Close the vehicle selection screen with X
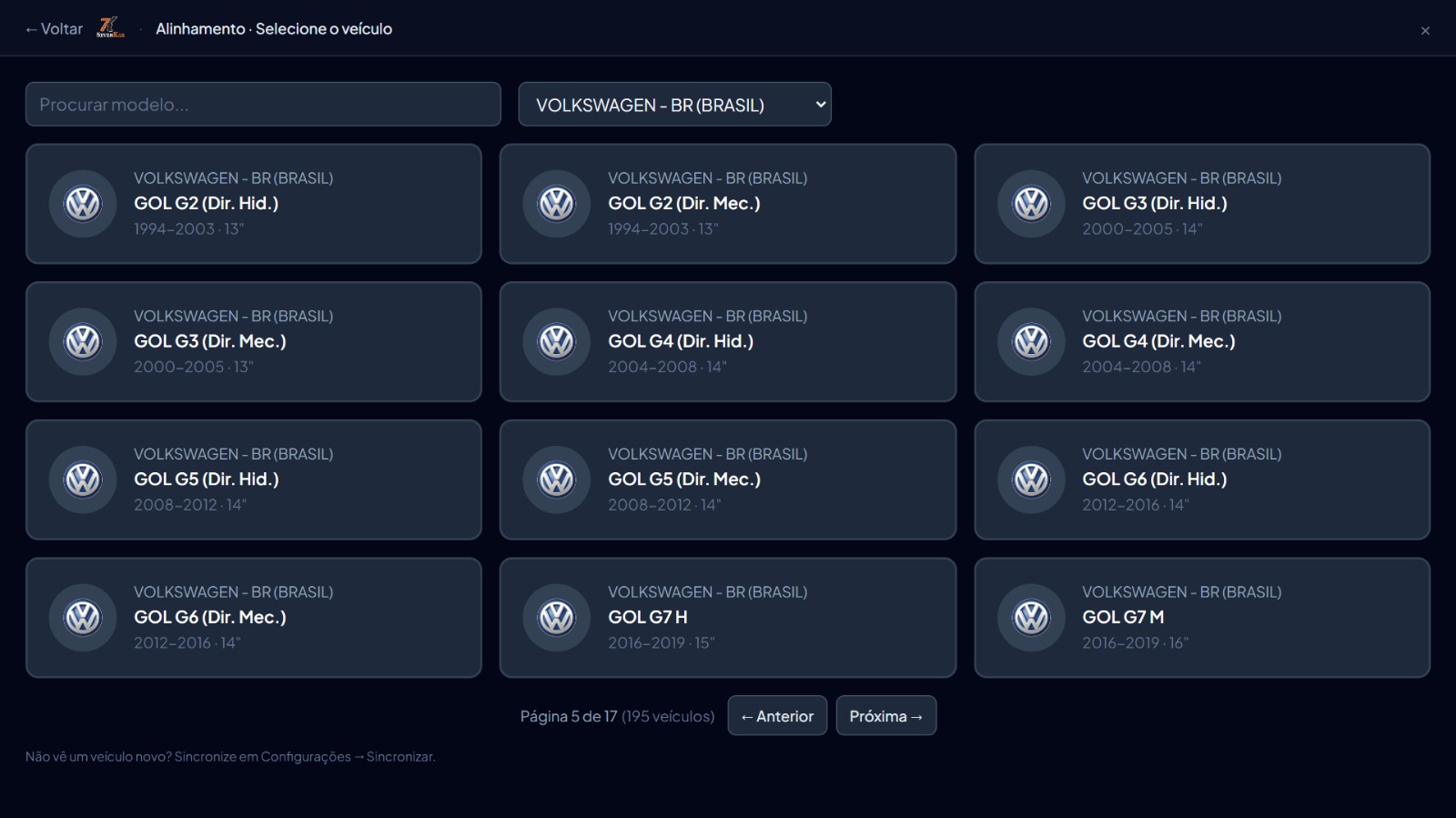Image resolution: width=1456 pixels, height=818 pixels. (1425, 31)
